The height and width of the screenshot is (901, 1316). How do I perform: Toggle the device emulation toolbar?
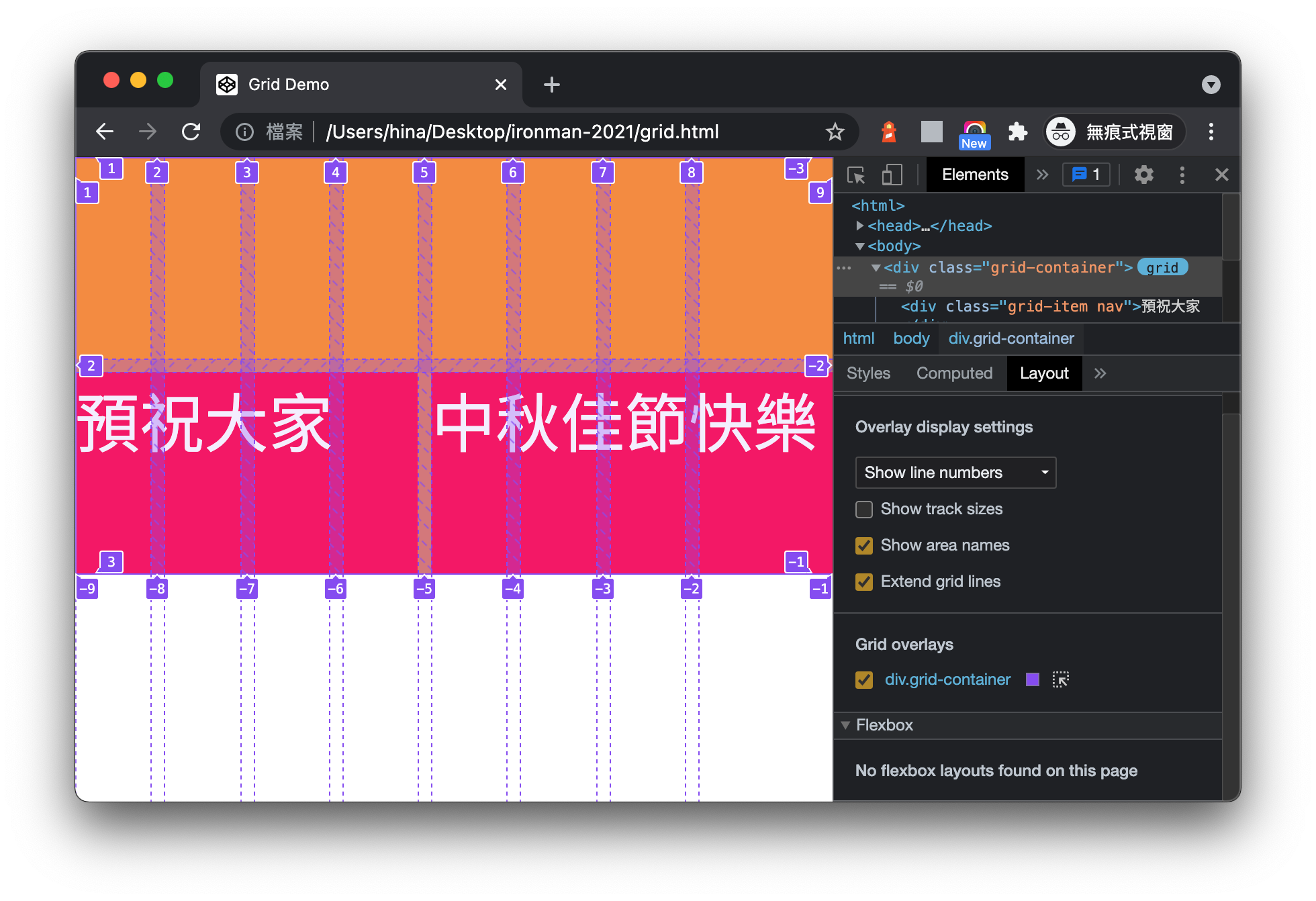[892, 175]
